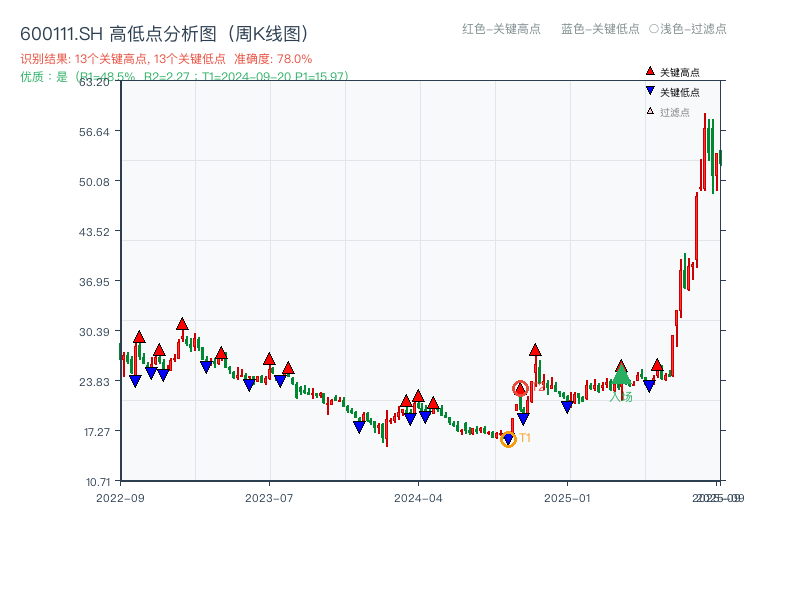Click the 30.39 y-axis label
800x600 pixels.
click(94, 332)
